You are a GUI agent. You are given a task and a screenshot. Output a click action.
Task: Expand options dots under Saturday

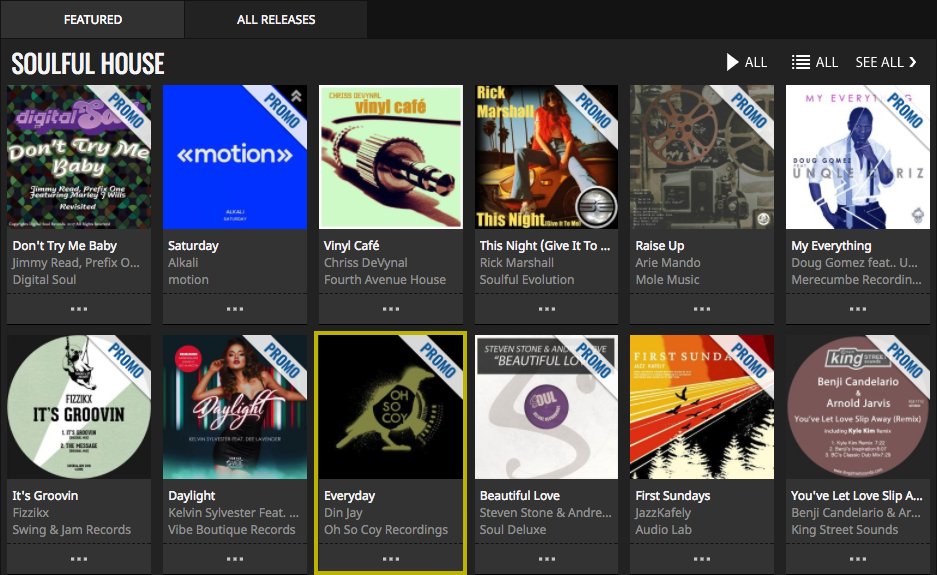click(x=235, y=309)
